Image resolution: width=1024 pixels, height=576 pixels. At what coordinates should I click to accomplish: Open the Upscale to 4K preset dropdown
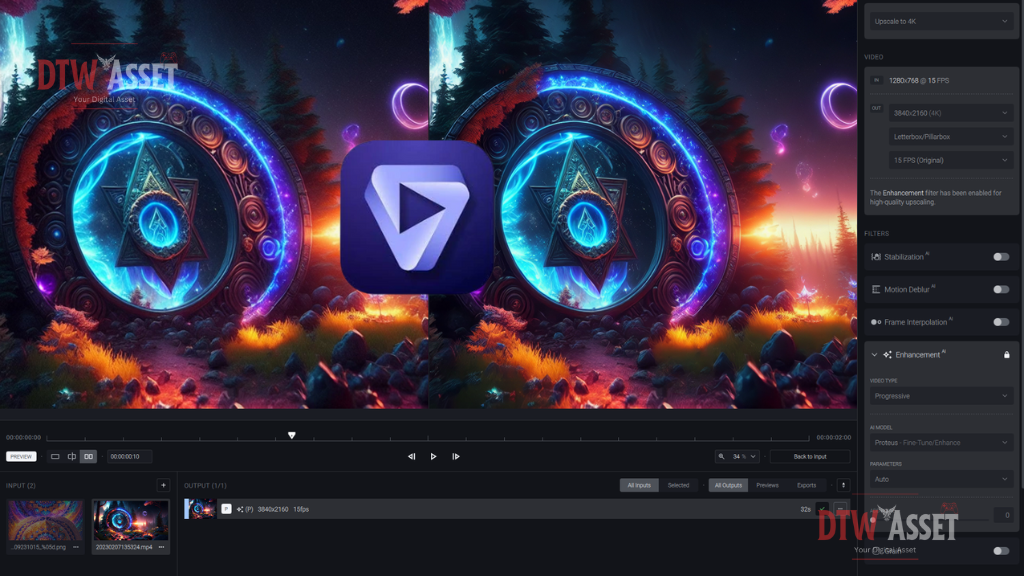click(940, 22)
